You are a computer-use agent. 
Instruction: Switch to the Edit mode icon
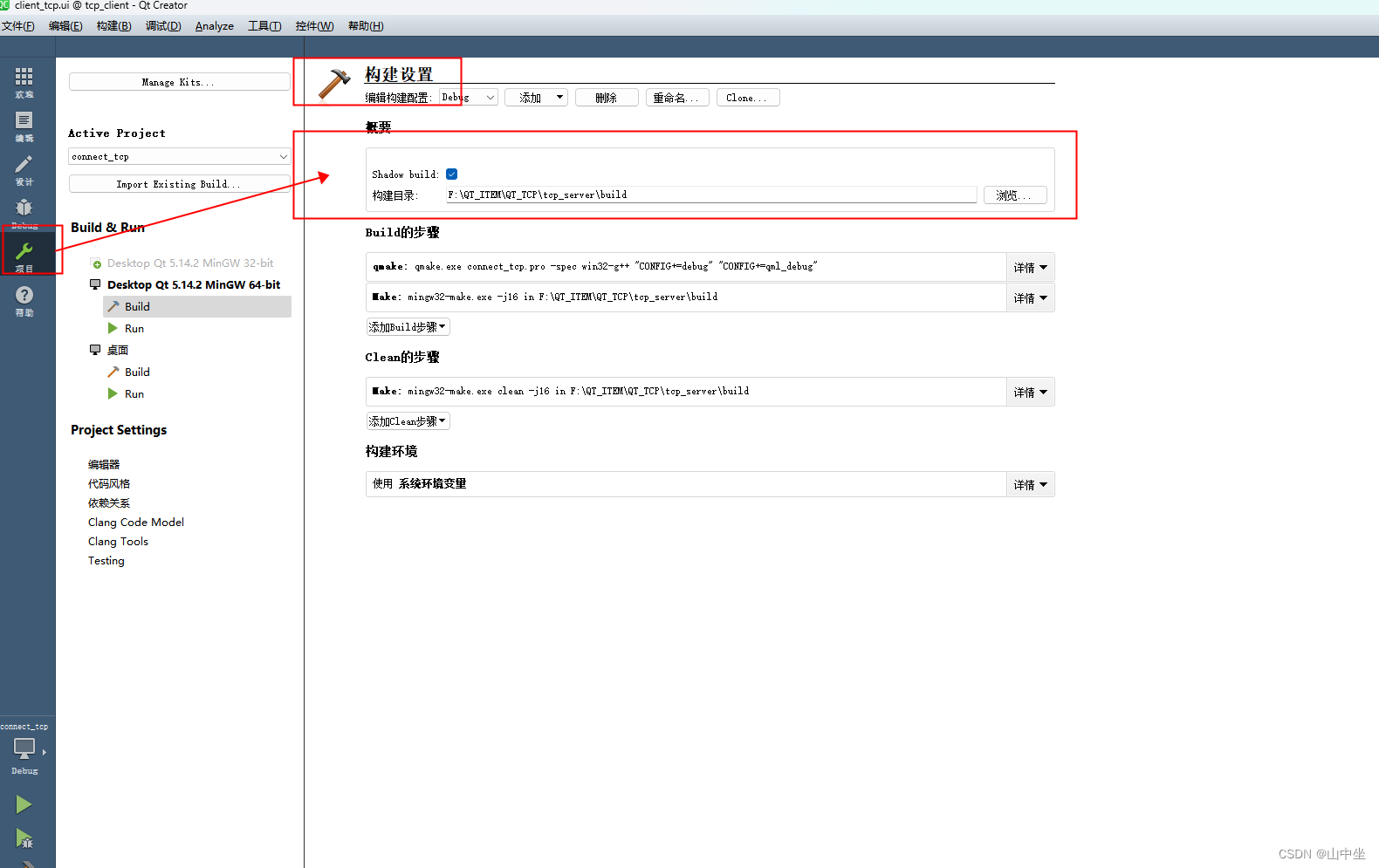[x=24, y=126]
